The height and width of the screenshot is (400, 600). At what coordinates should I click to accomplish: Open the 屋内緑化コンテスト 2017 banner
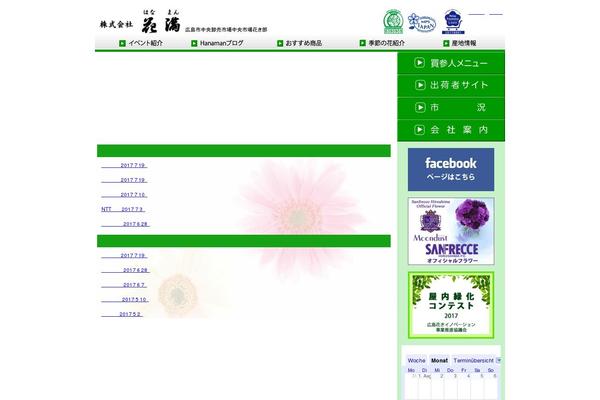click(x=451, y=305)
